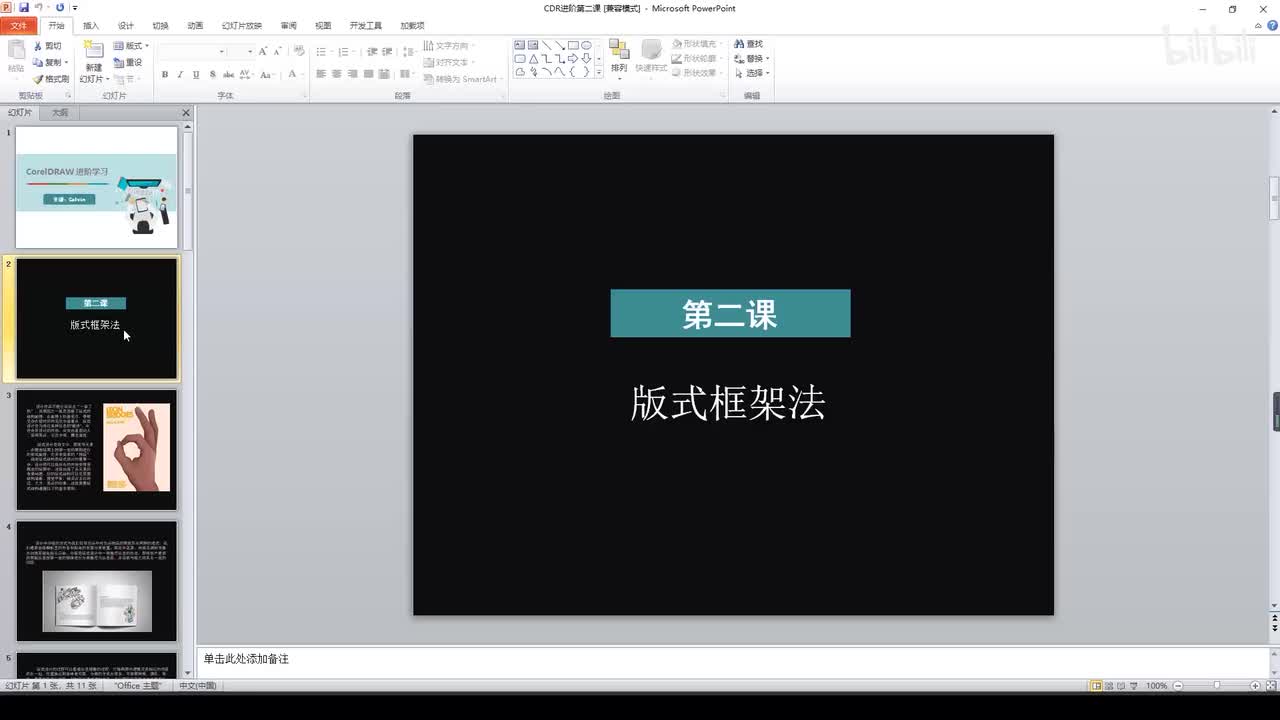Click the Save icon in quick access toolbar
The height and width of the screenshot is (720, 1280).
[x=24, y=8]
